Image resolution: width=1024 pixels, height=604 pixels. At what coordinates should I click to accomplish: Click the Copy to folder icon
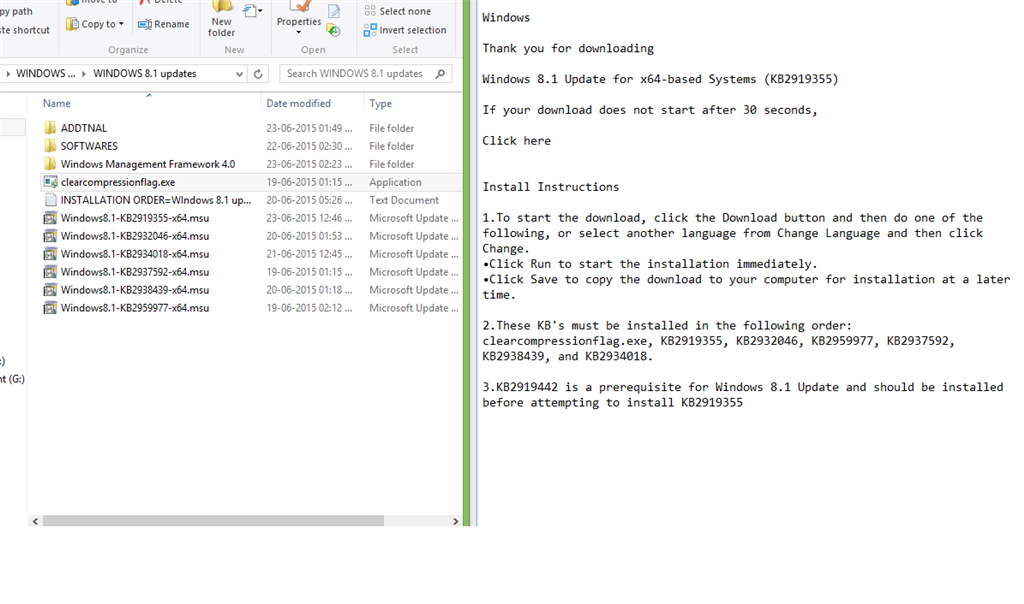pyautogui.click(x=72, y=24)
